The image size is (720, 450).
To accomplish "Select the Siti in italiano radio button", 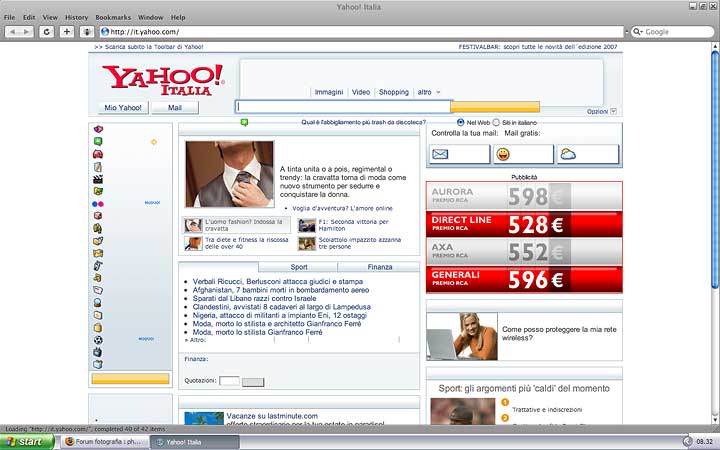I will [x=496, y=123].
